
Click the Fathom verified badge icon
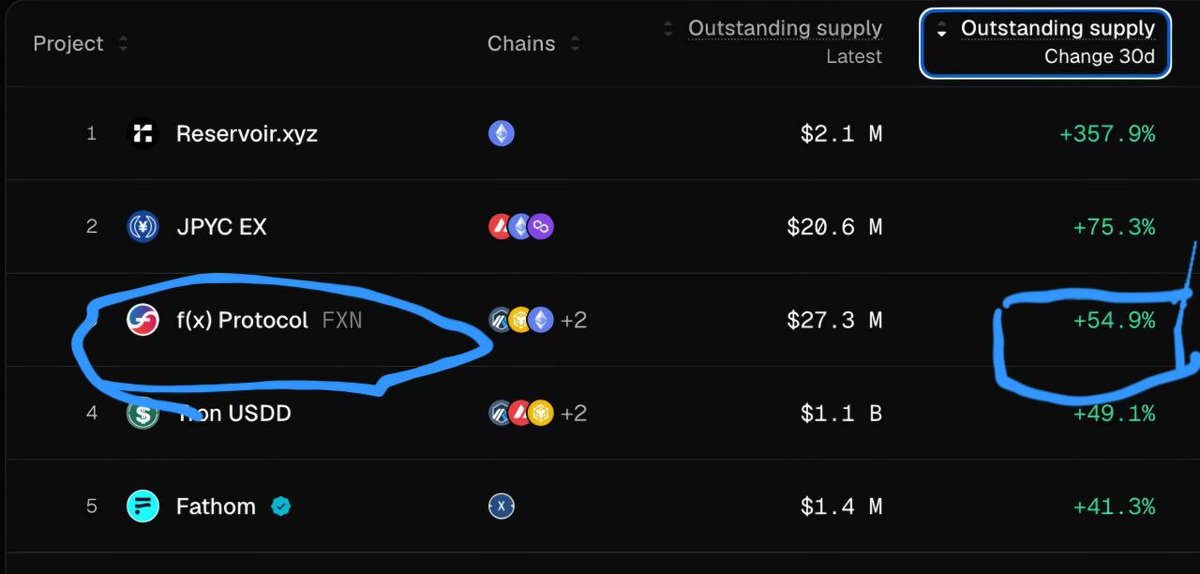[282, 507]
